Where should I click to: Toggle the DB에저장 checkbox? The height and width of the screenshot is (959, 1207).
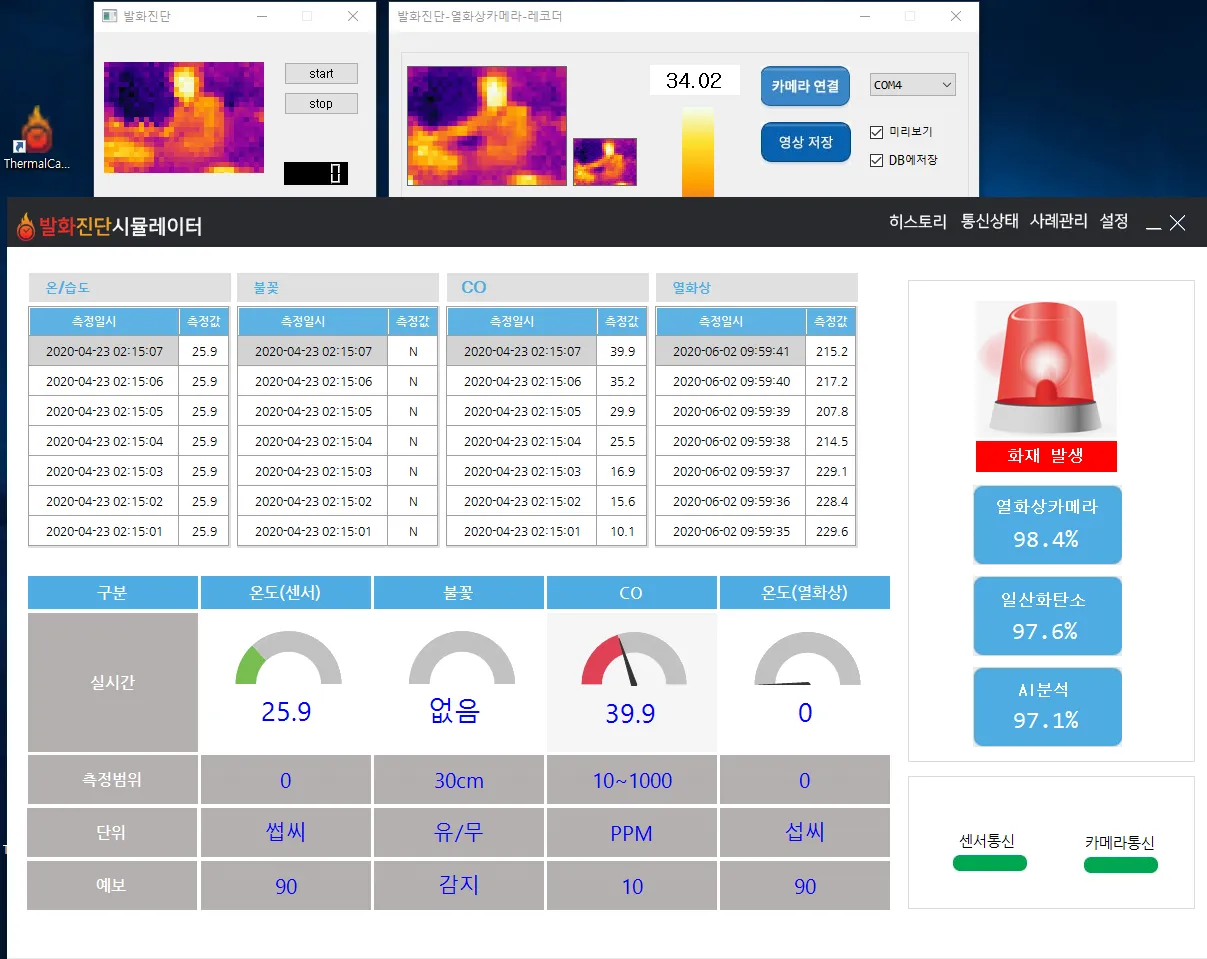[x=877, y=160]
